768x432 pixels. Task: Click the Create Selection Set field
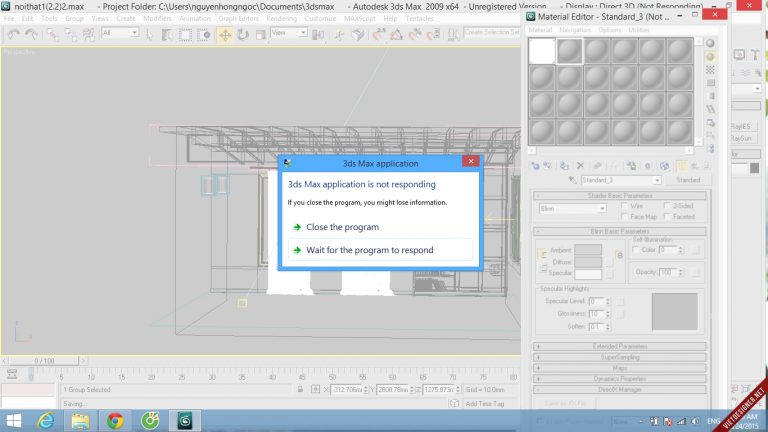[492, 32]
